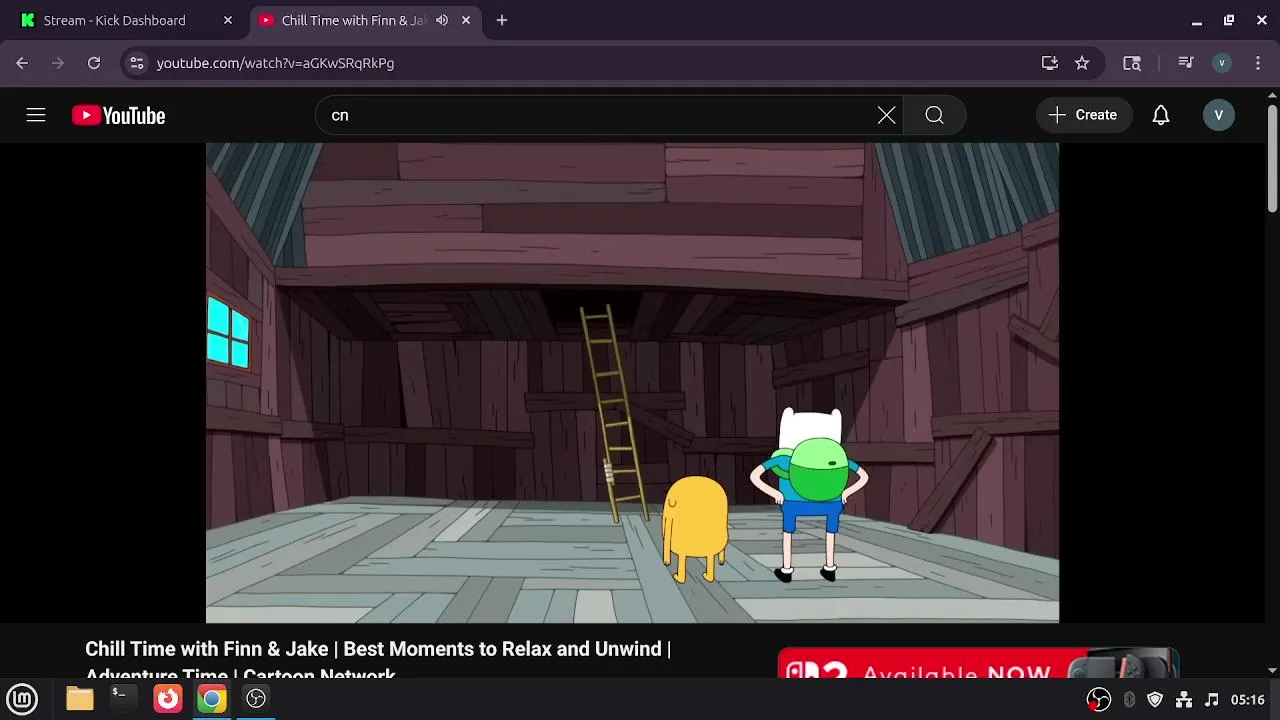Screen dimensions: 1280x720
Task: Clear the YouTube search query
Action: coord(886,115)
